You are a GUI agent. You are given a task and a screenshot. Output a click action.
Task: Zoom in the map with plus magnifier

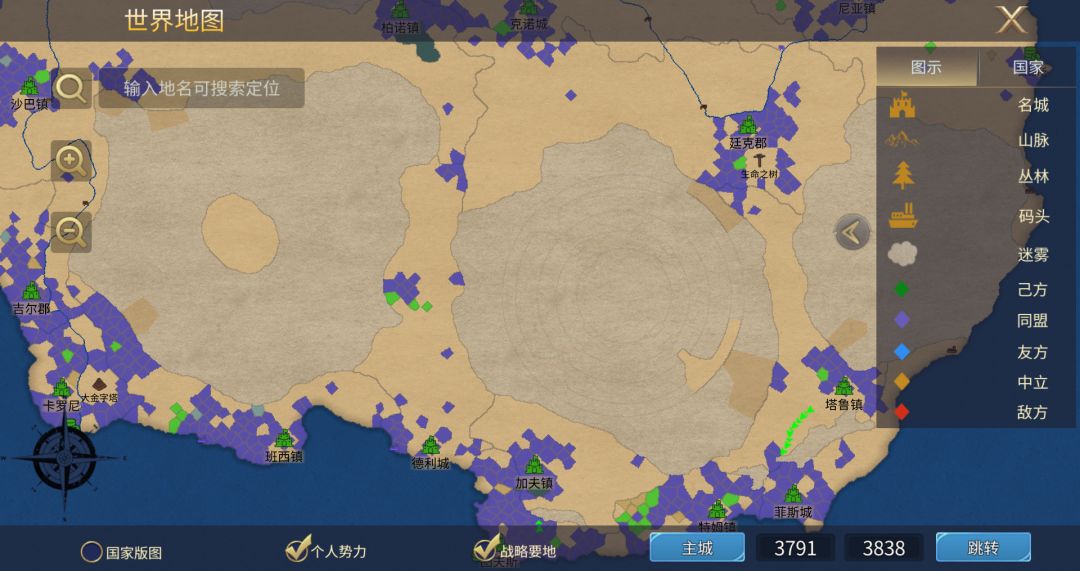71,161
